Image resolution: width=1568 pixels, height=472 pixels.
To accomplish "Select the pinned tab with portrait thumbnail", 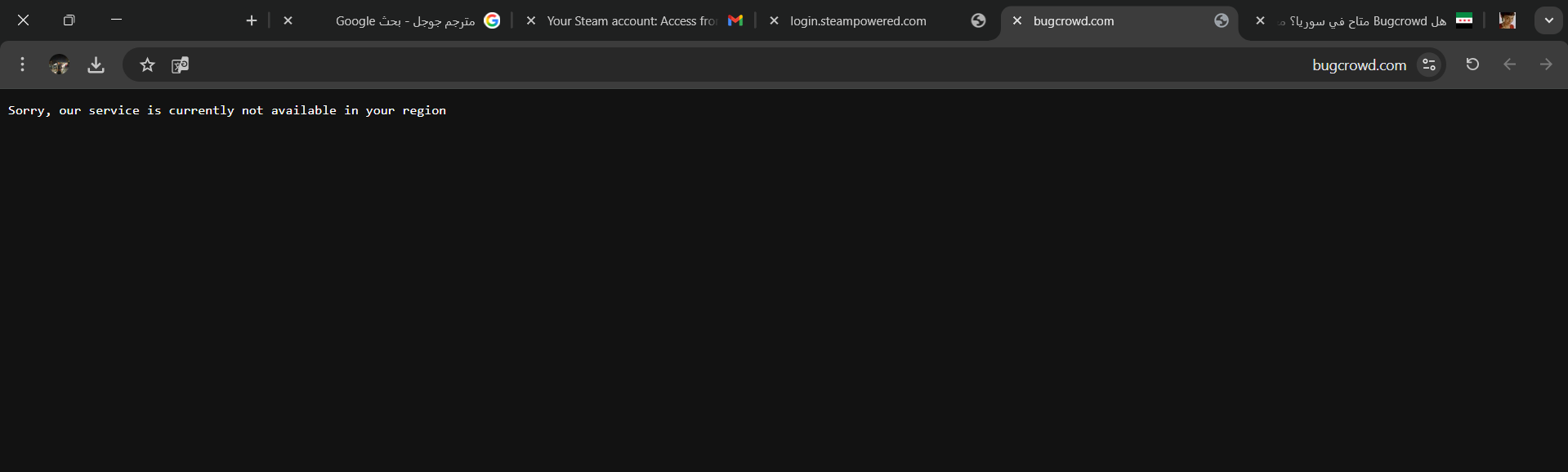I will pyautogui.click(x=1508, y=21).
